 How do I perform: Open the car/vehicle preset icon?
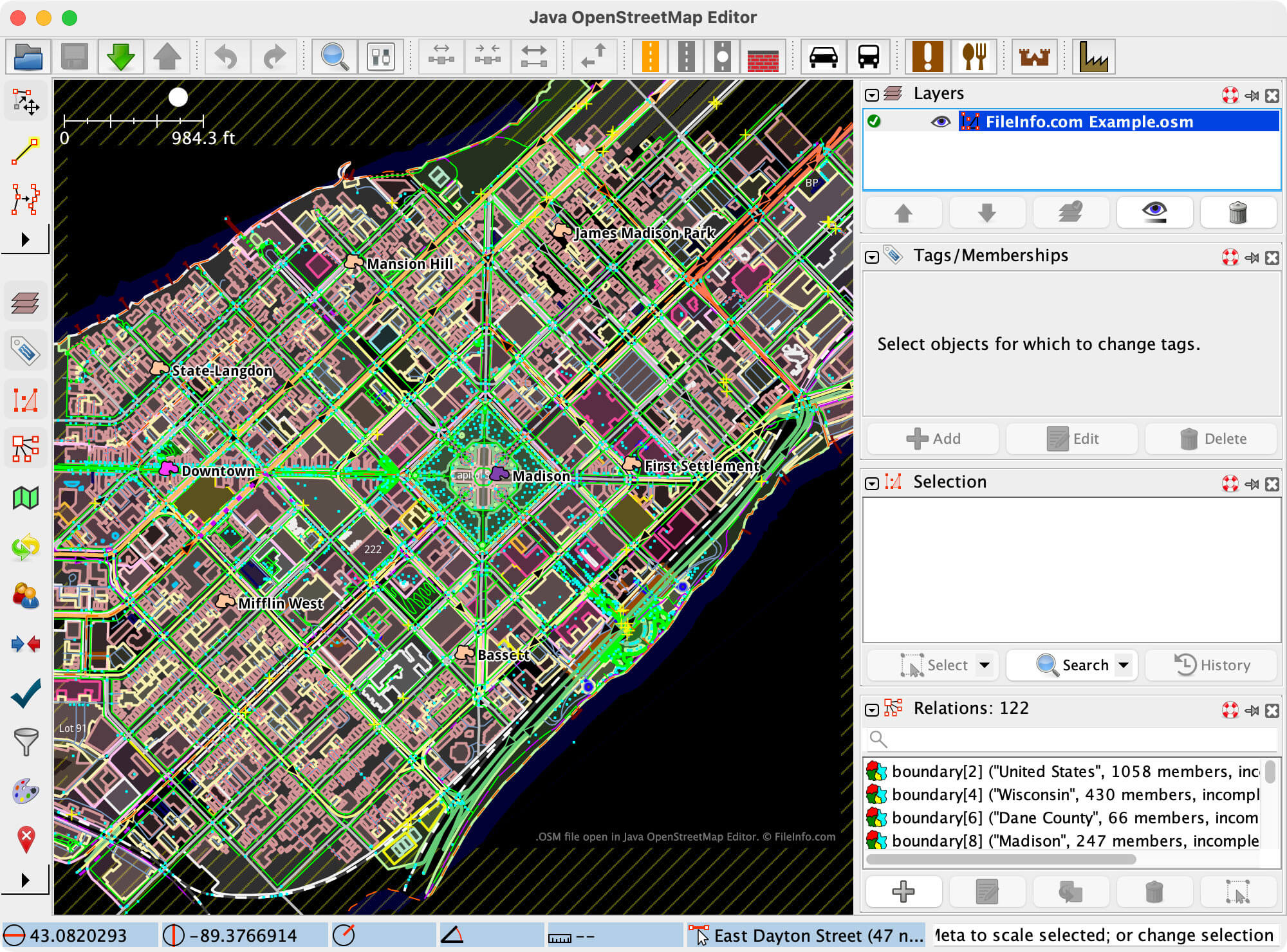tap(824, 57)
